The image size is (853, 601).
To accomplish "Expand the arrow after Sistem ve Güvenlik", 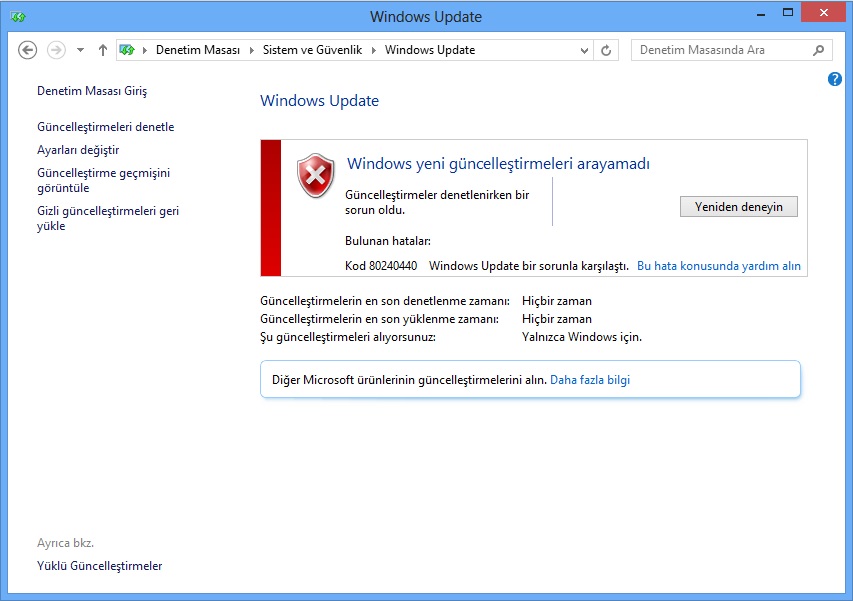I will point(374,50).
